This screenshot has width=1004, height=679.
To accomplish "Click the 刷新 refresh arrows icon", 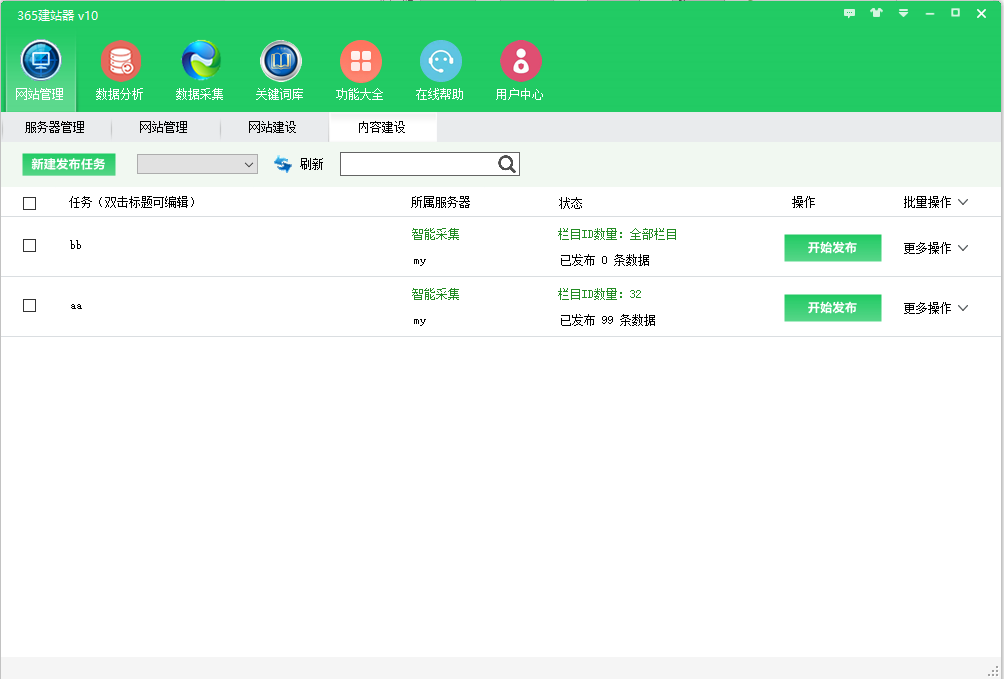I will [282, 165].
